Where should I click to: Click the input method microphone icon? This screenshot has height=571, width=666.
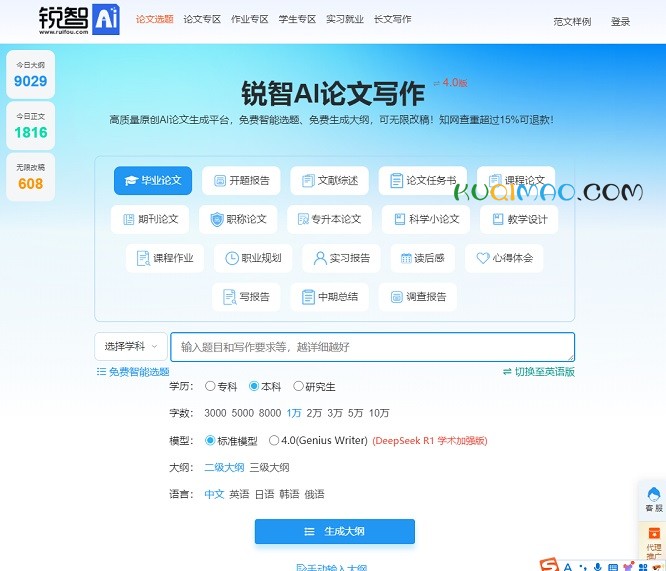pyautogui.click(x=598, y=567)
